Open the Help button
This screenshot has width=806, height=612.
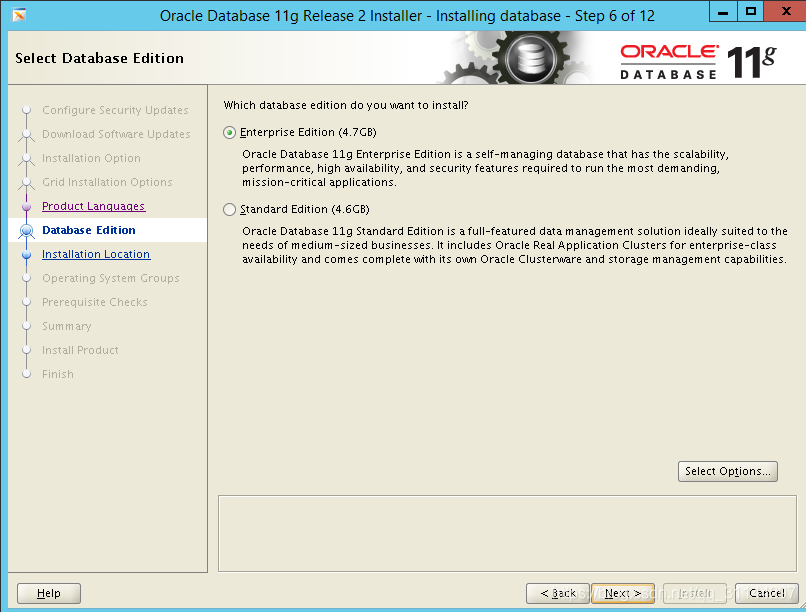click(x=49, y=594)
